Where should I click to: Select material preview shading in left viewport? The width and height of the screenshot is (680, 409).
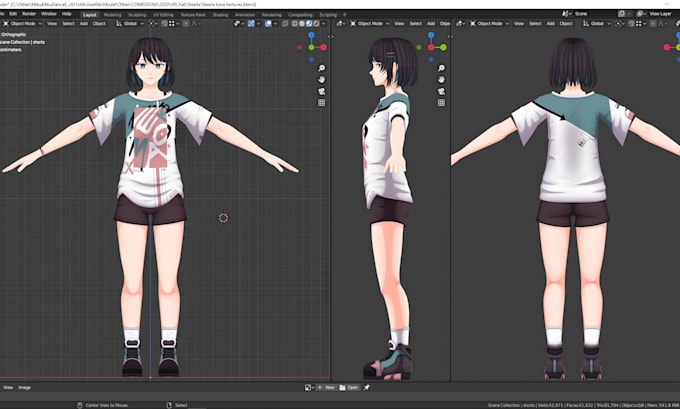(x=309, y=23)
